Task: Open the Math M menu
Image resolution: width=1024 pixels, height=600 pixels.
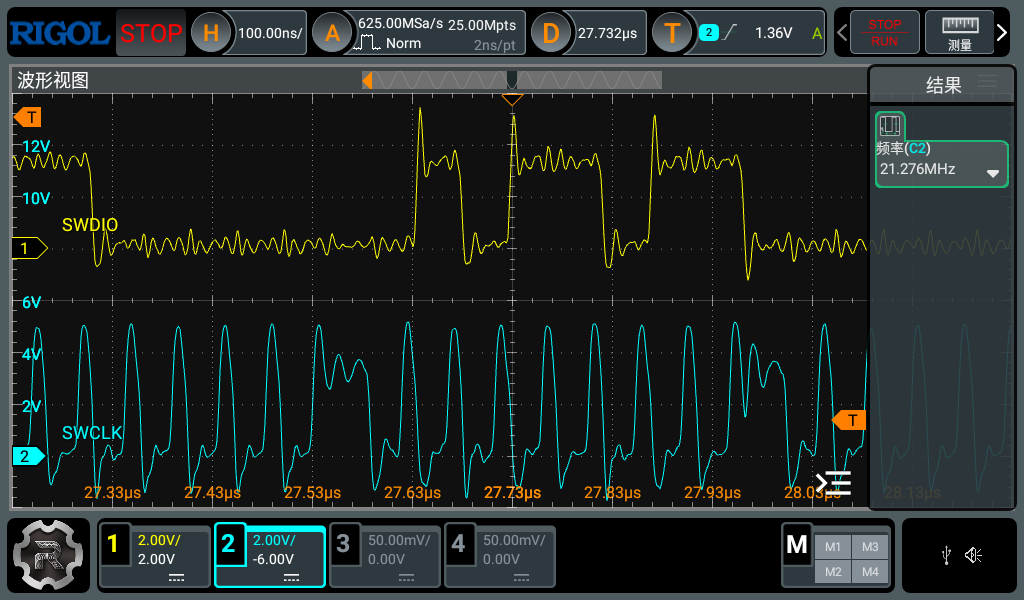Action: (x=797, y=545)
